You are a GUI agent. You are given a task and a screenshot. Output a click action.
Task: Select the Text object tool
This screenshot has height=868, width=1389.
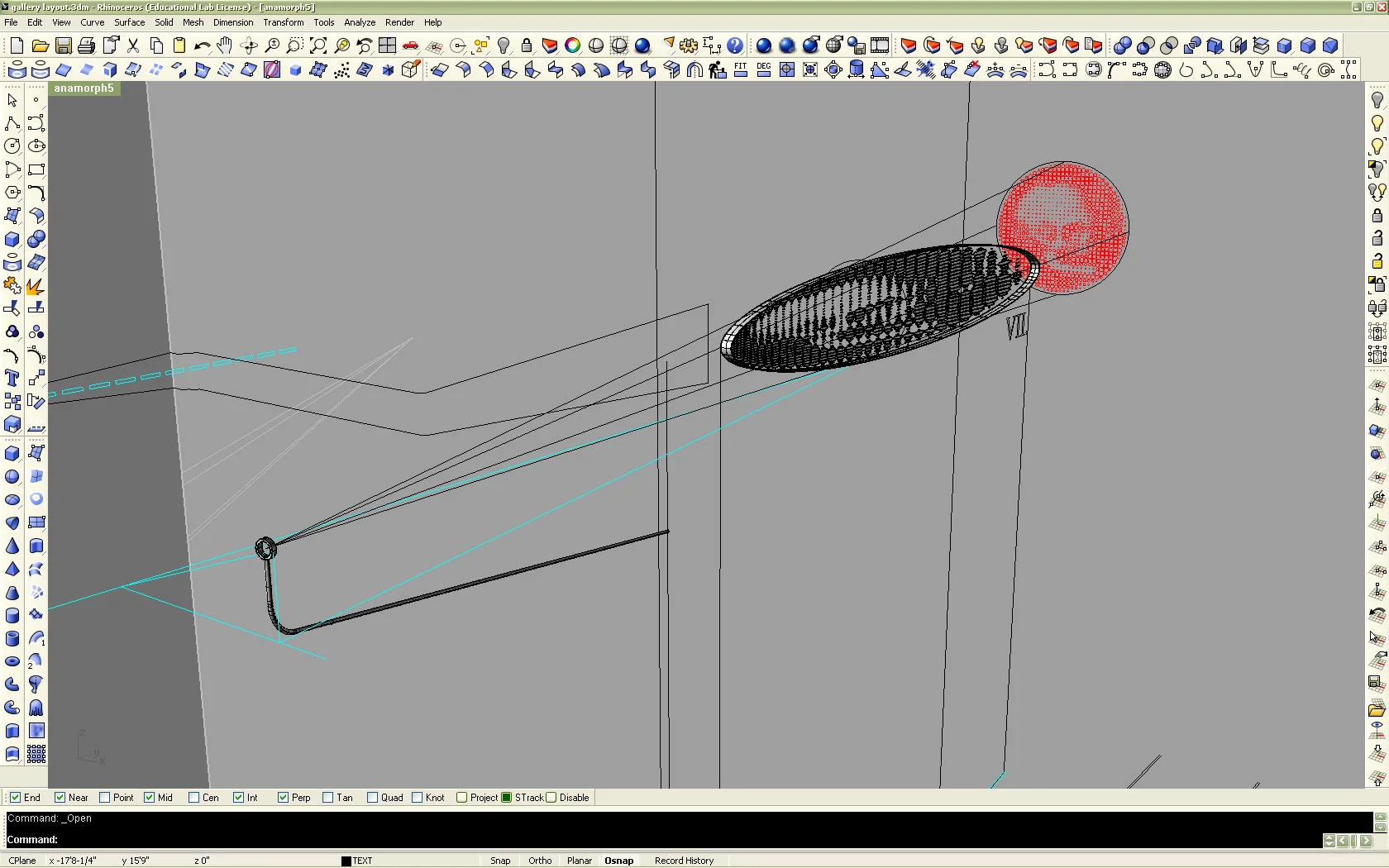12,379
